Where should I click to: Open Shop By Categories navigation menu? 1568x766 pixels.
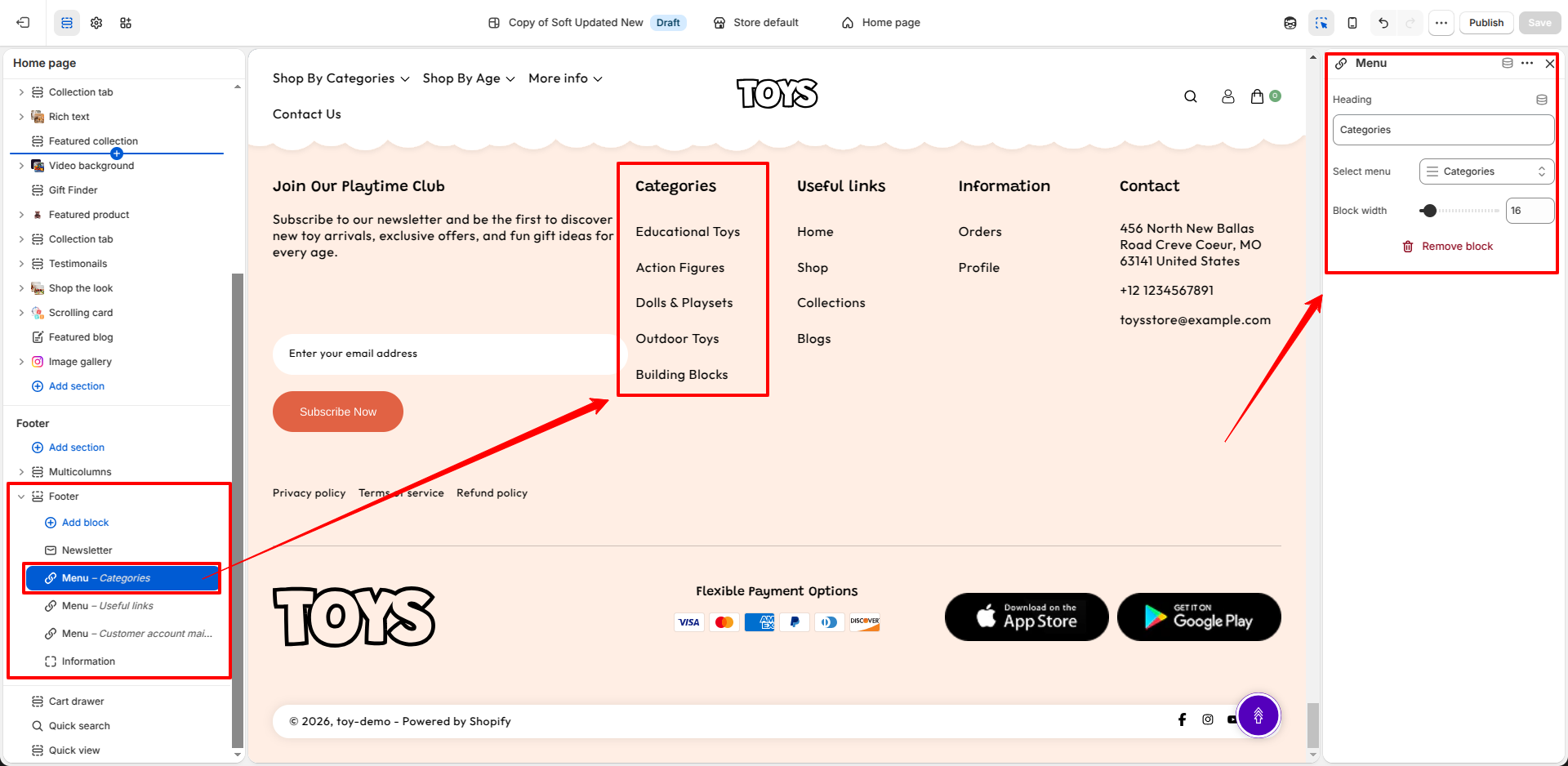click(341, 78)
